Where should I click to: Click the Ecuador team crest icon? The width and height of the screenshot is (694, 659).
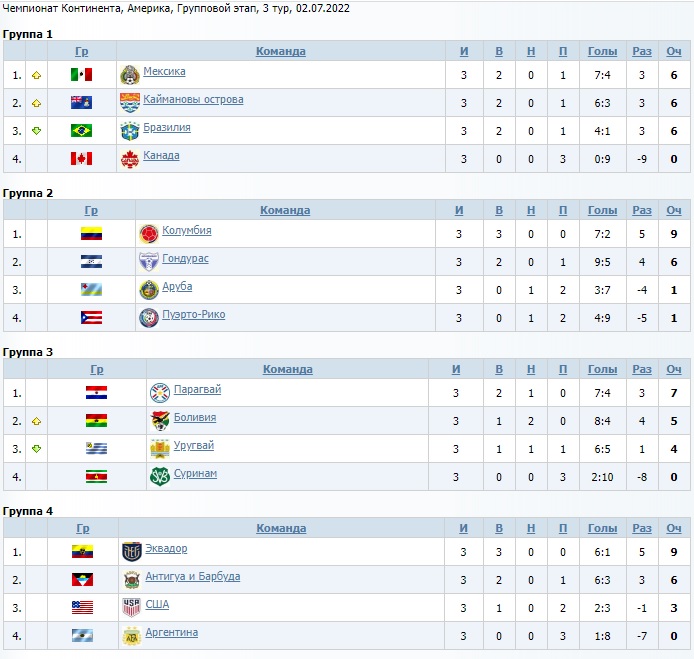[x=131, y=551]
